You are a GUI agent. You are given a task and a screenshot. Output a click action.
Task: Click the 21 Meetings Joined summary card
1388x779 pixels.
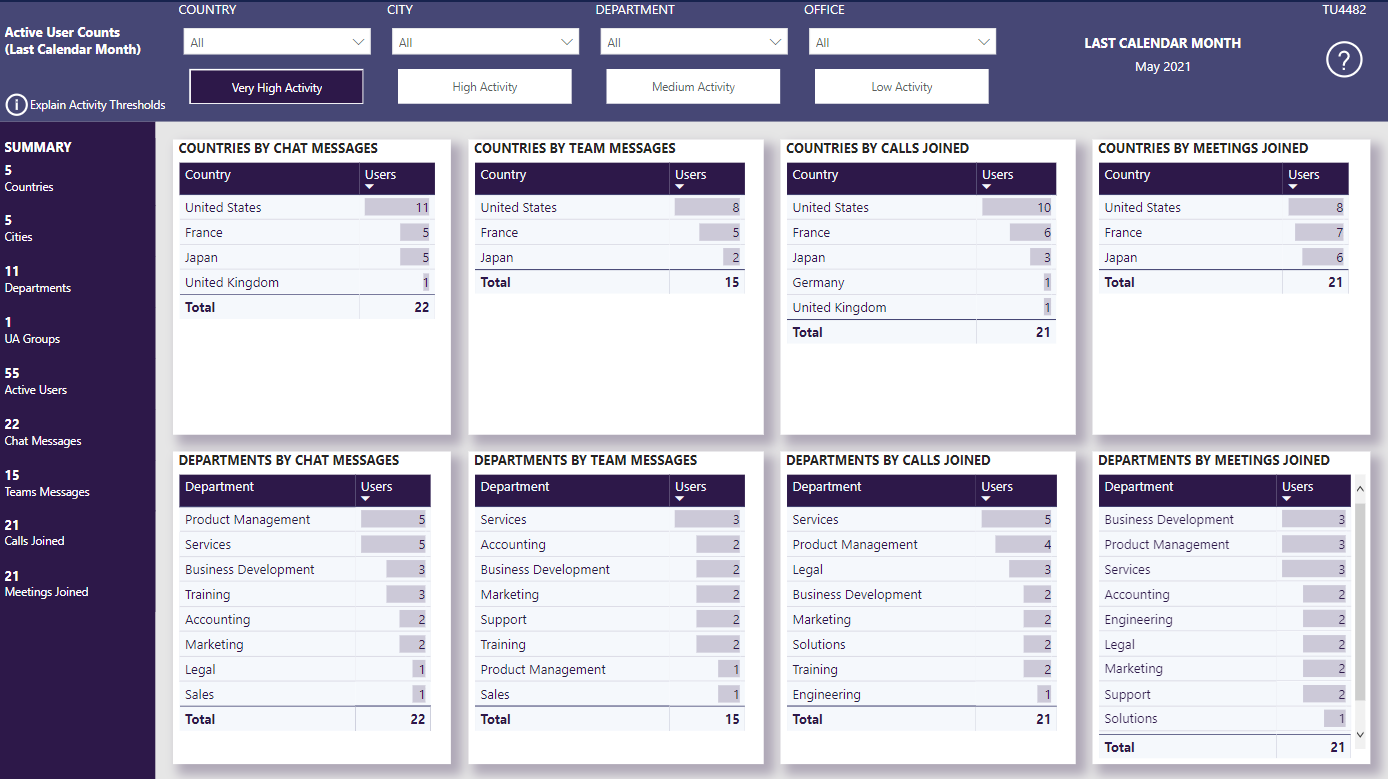(46, 584)
